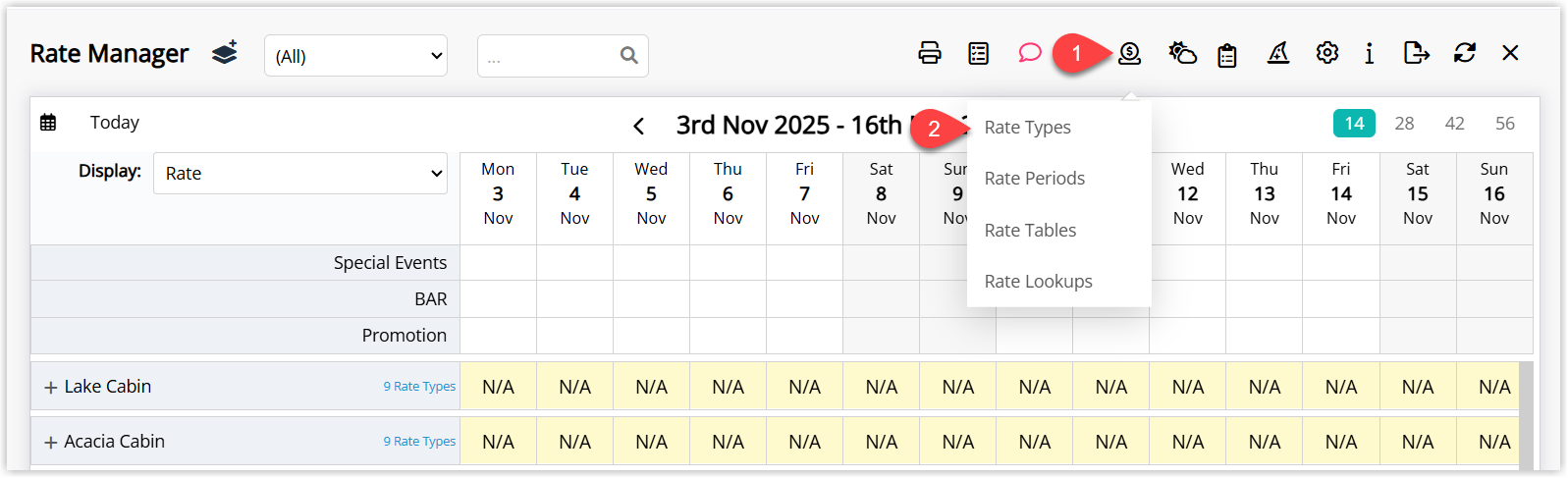Click the layers plus icon beside Rate Manager
Image resolution: width=1568 pixels, height=478 pixels.
pyautogui.click(x=225, y=53)
